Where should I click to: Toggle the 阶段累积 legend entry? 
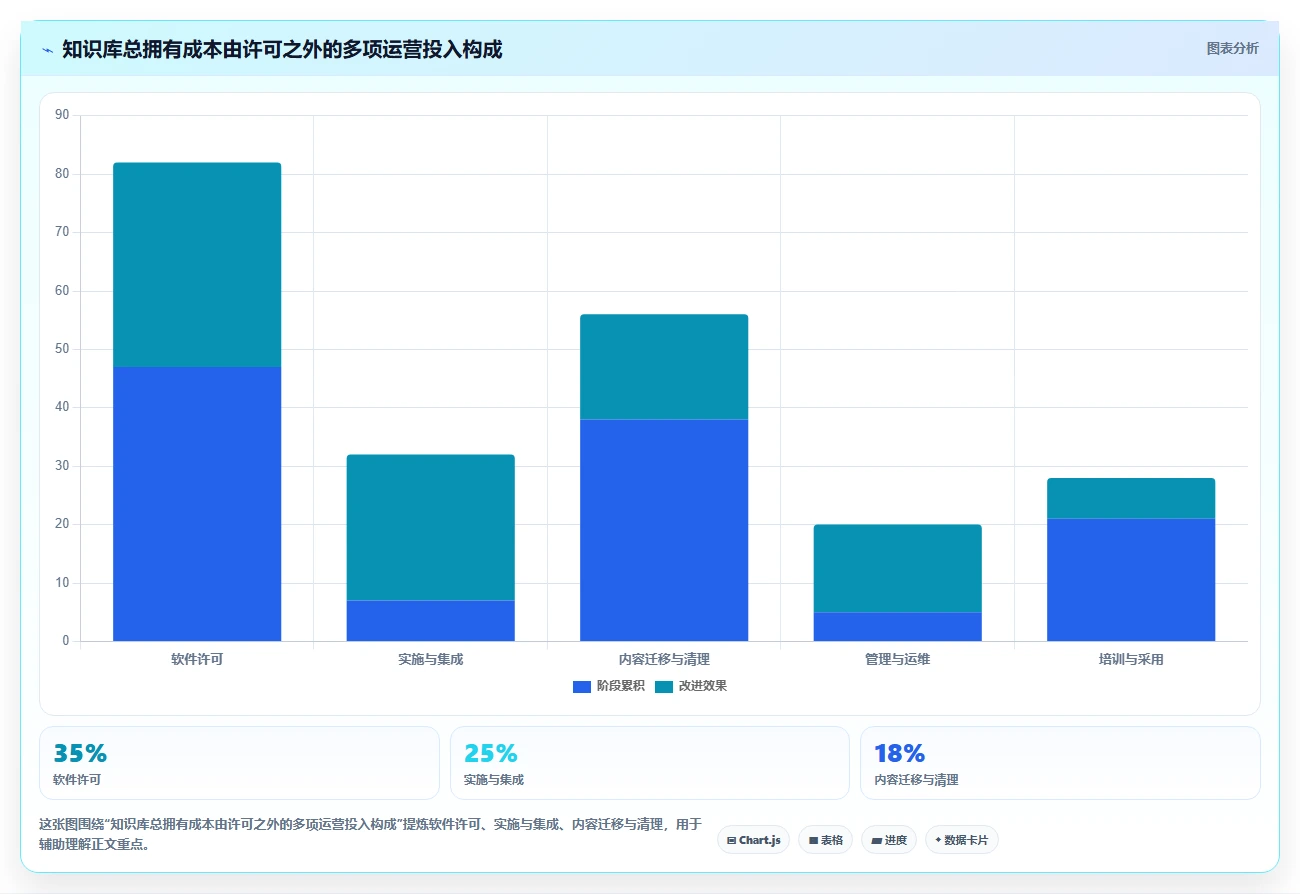click(x=609, y=686)
